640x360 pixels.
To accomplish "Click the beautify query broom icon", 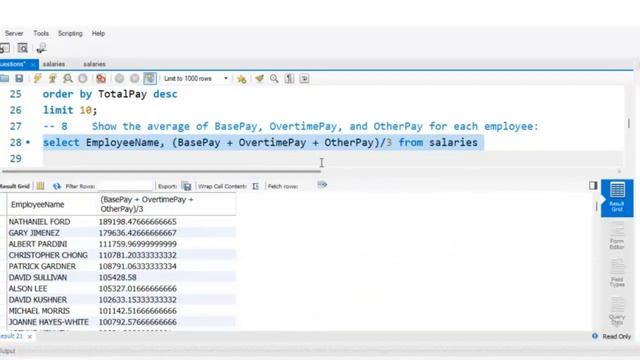I will (x=259, y=78).
